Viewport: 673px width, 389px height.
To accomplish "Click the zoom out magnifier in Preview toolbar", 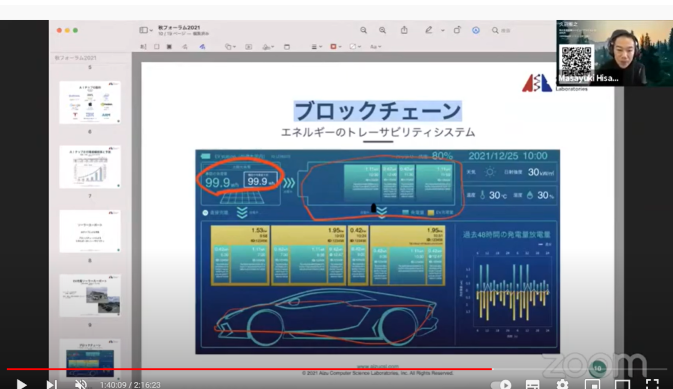I will point(364,30).
